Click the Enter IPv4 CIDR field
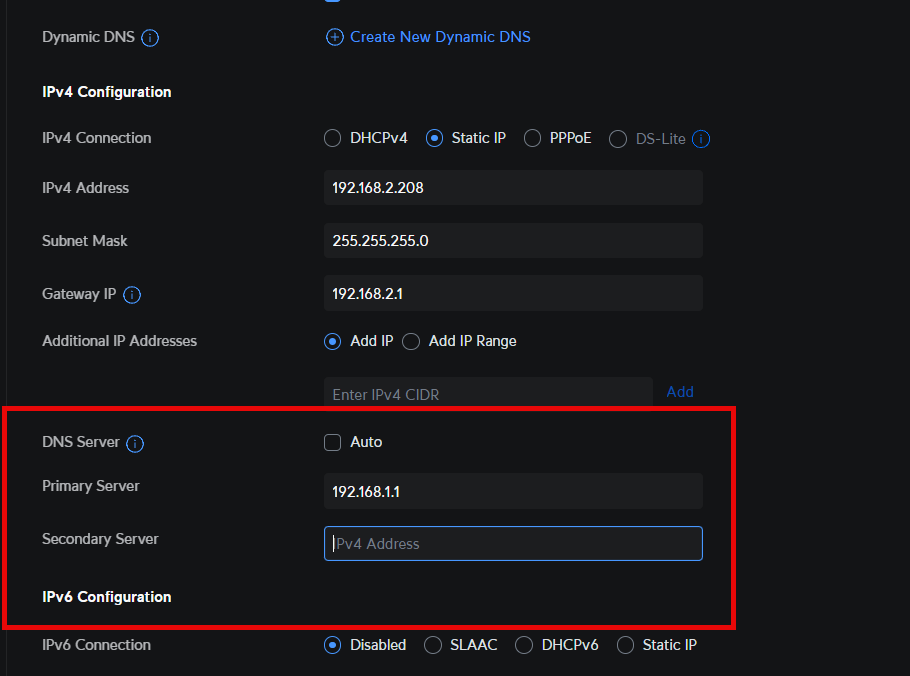Screen dimensions: 910x676 tap(488, 394)
